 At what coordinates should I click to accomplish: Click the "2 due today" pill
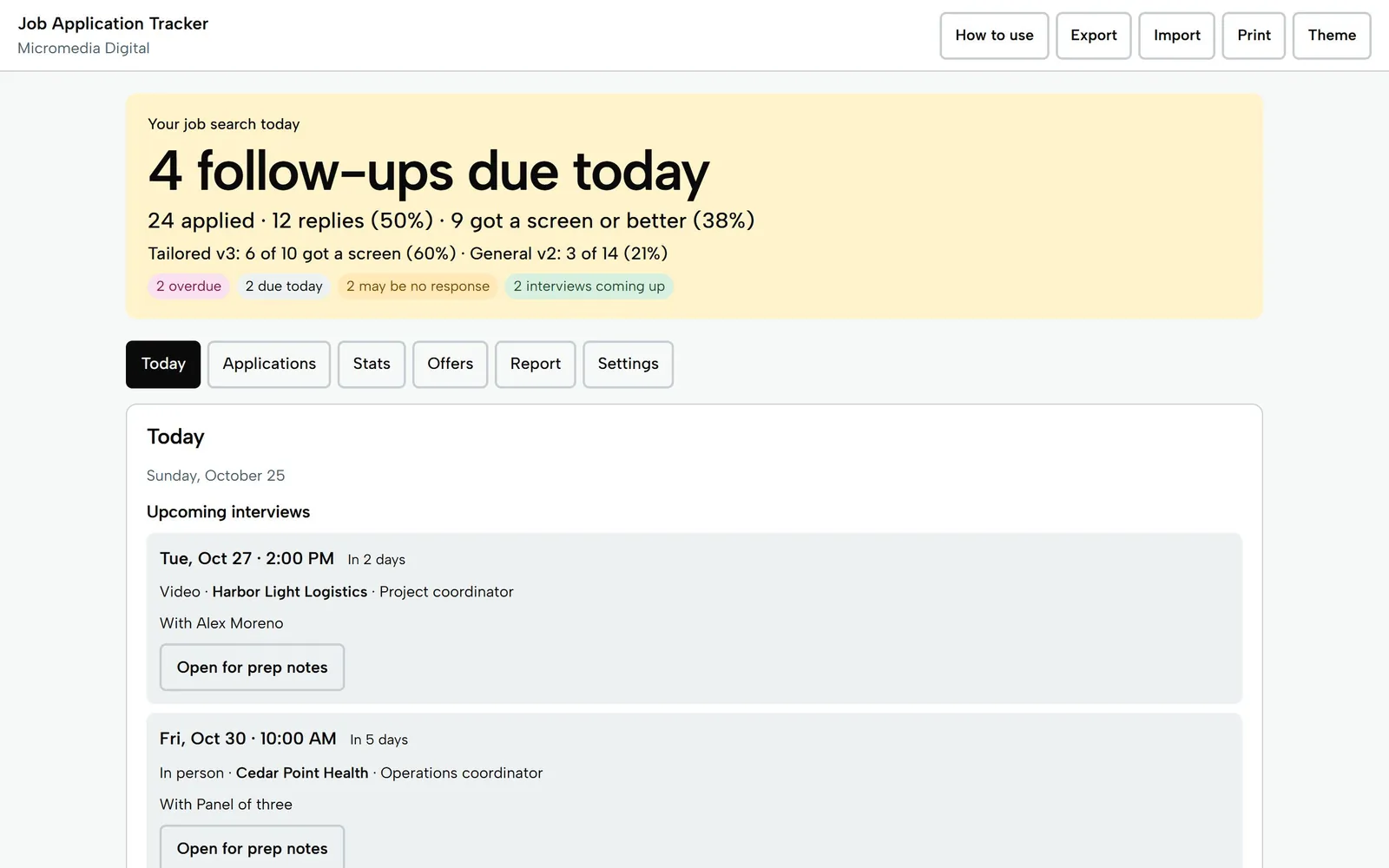(284, 286)
